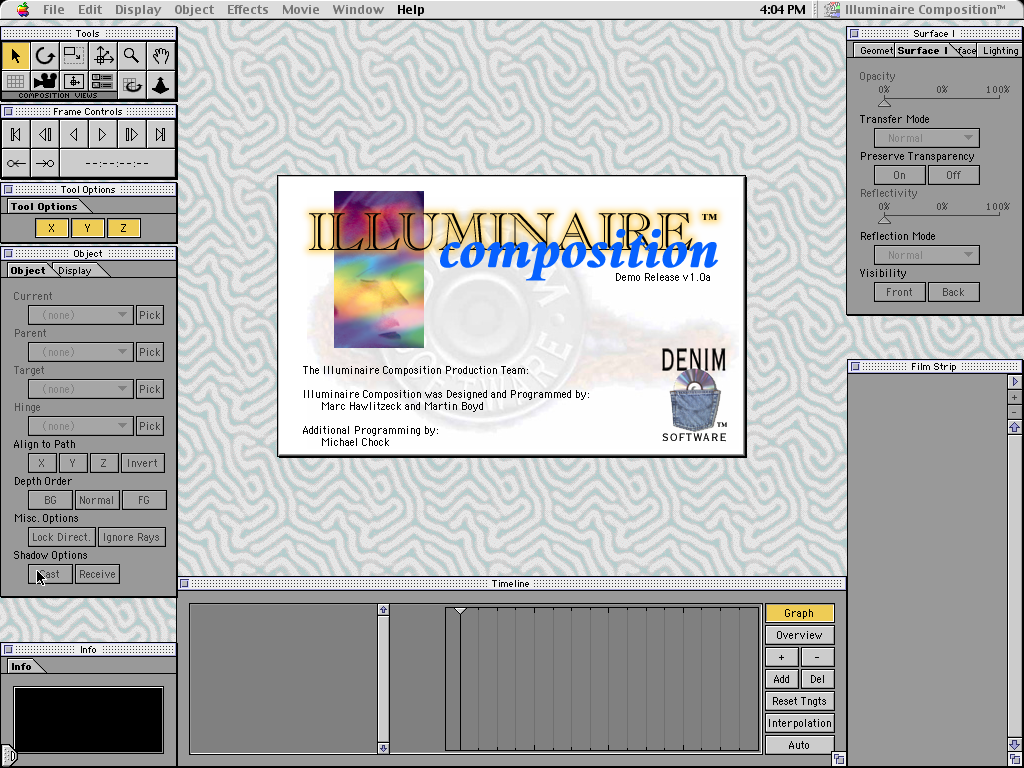
Task: Click the Interpolation button
Action: 799,723
